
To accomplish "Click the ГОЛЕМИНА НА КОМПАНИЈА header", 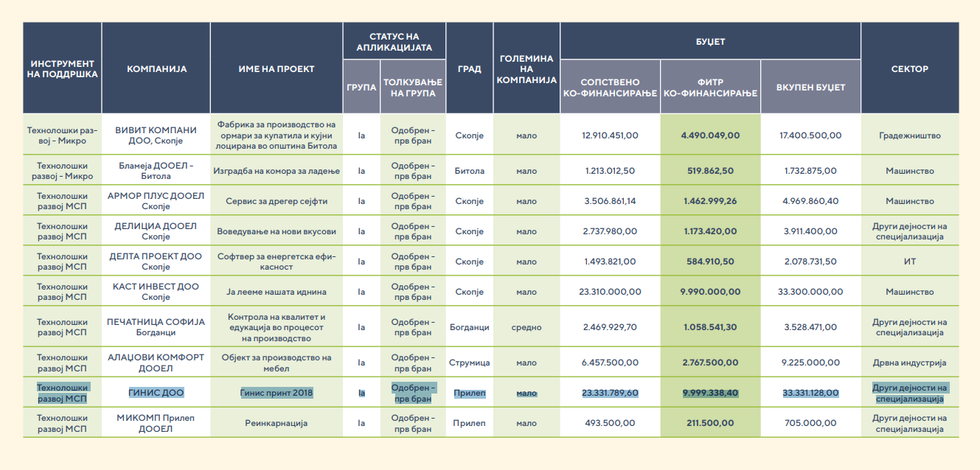I will 526,69.
